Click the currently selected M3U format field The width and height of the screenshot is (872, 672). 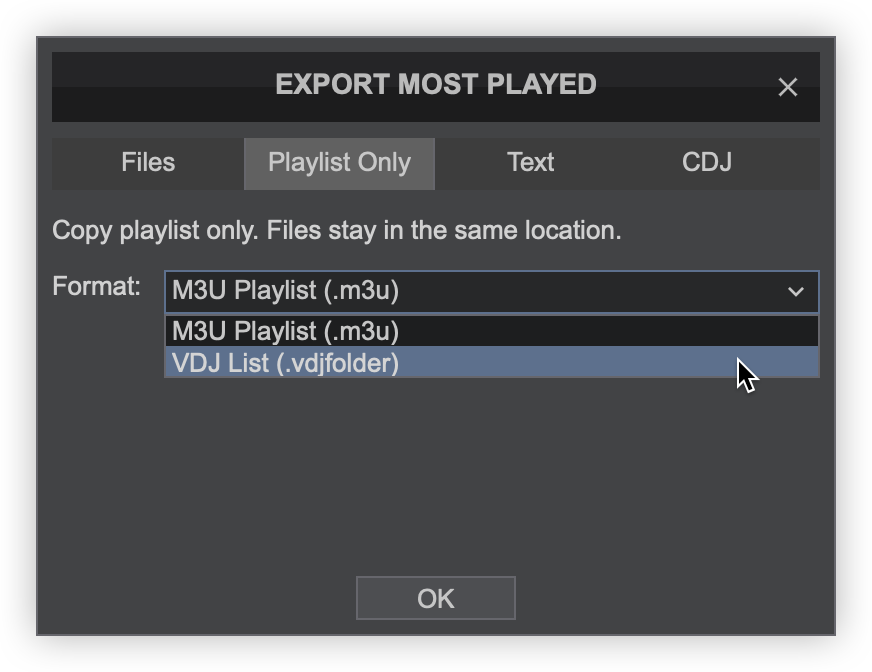(470, 292)
